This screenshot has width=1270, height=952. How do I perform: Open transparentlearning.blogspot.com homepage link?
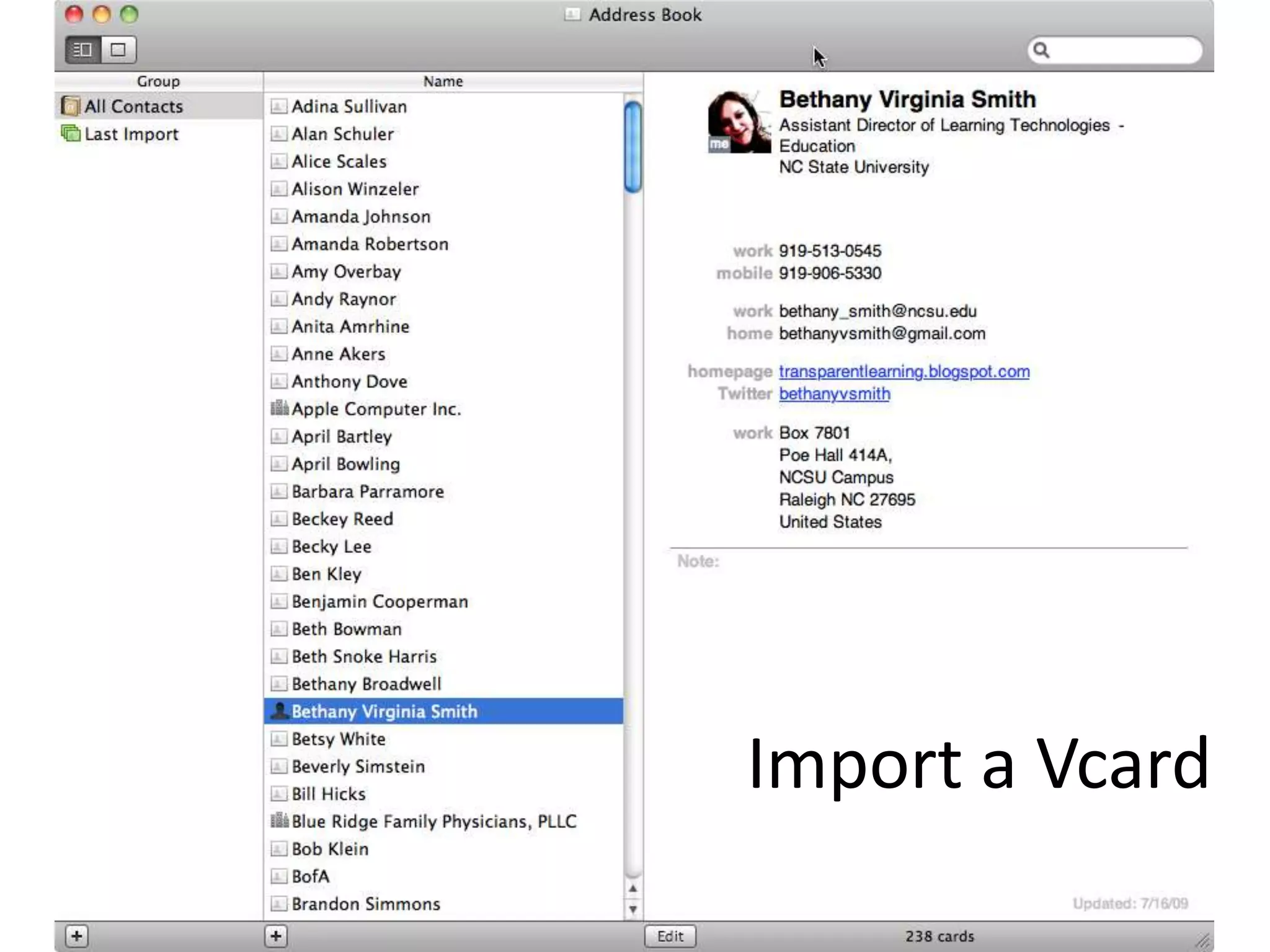point(904,371)
